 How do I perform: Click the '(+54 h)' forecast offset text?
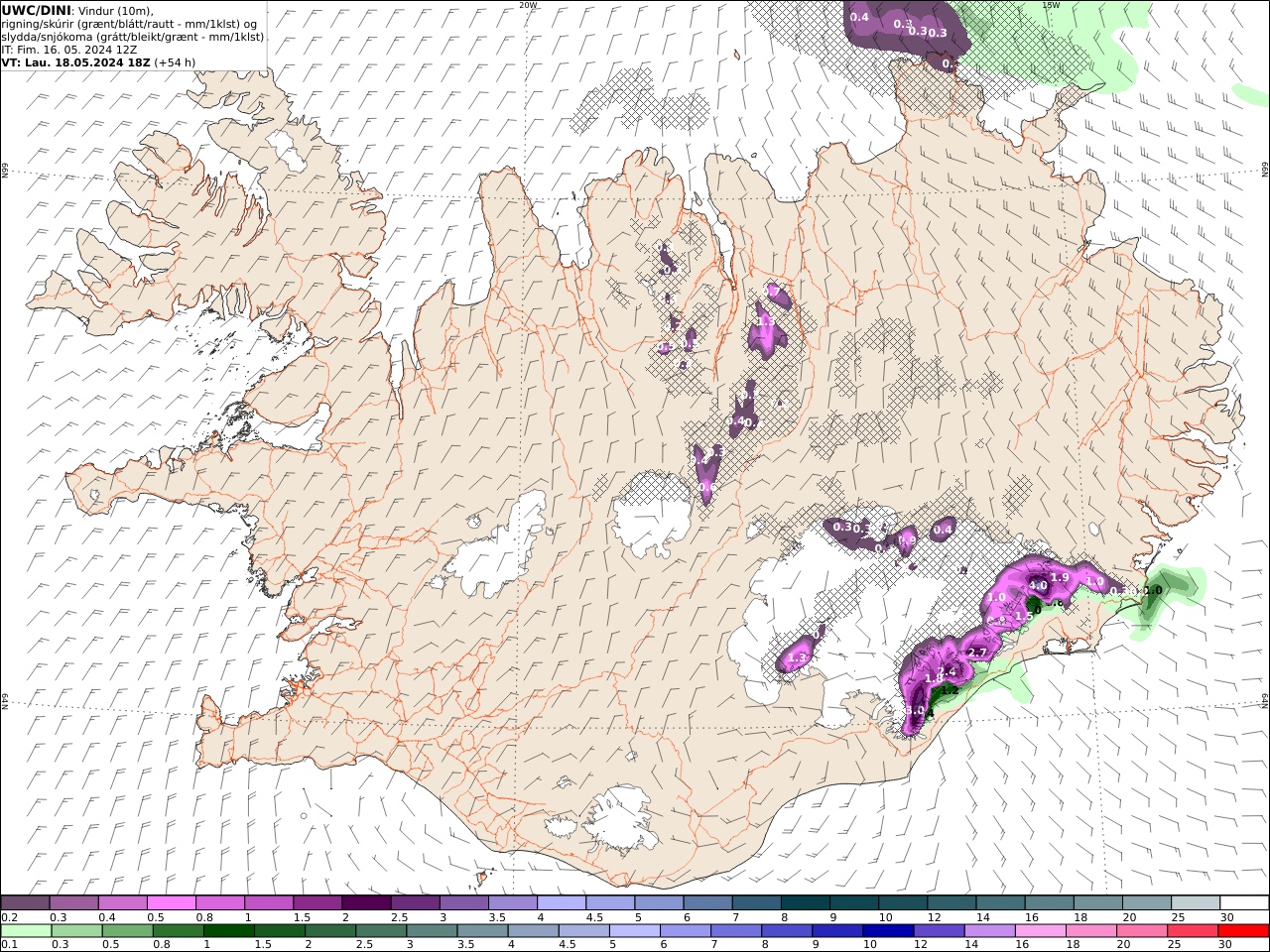tap(175, 61)
